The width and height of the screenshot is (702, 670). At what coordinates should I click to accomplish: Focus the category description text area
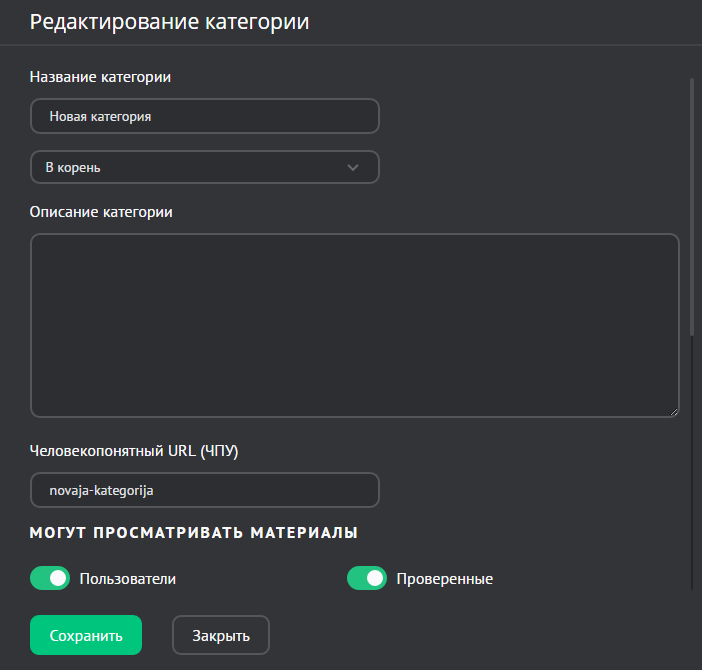355,325
